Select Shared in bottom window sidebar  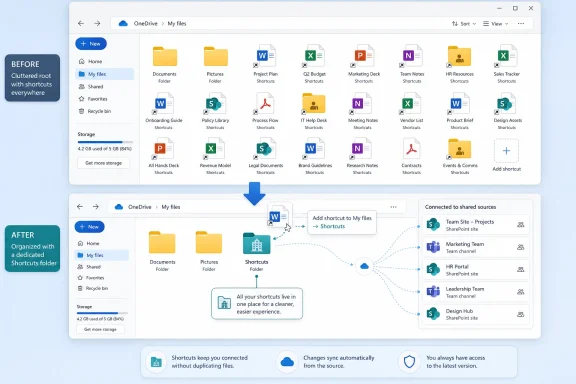101,267
